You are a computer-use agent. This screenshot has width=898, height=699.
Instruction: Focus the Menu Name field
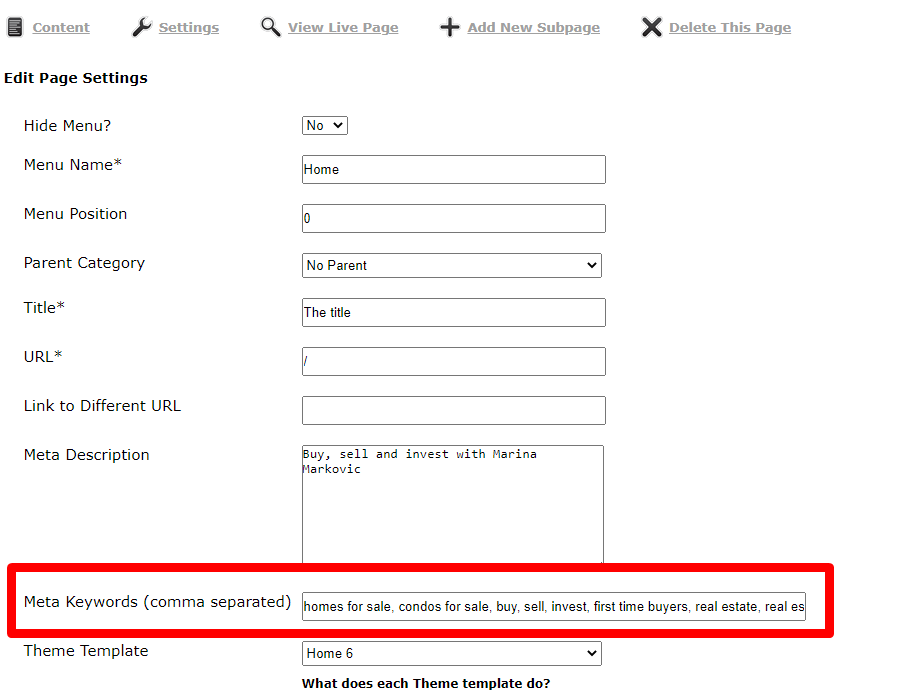tap(454, 169)
